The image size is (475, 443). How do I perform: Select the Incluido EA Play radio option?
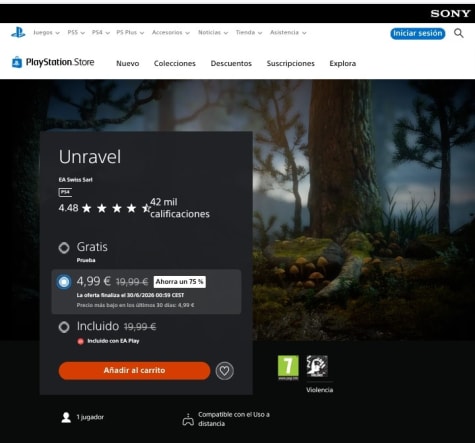[x=64, y=327]
